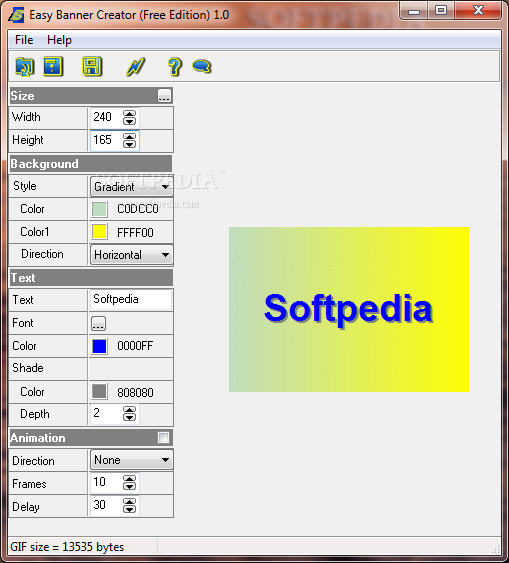Maximize the Easy Banner Creator window

tap(441, 10)
